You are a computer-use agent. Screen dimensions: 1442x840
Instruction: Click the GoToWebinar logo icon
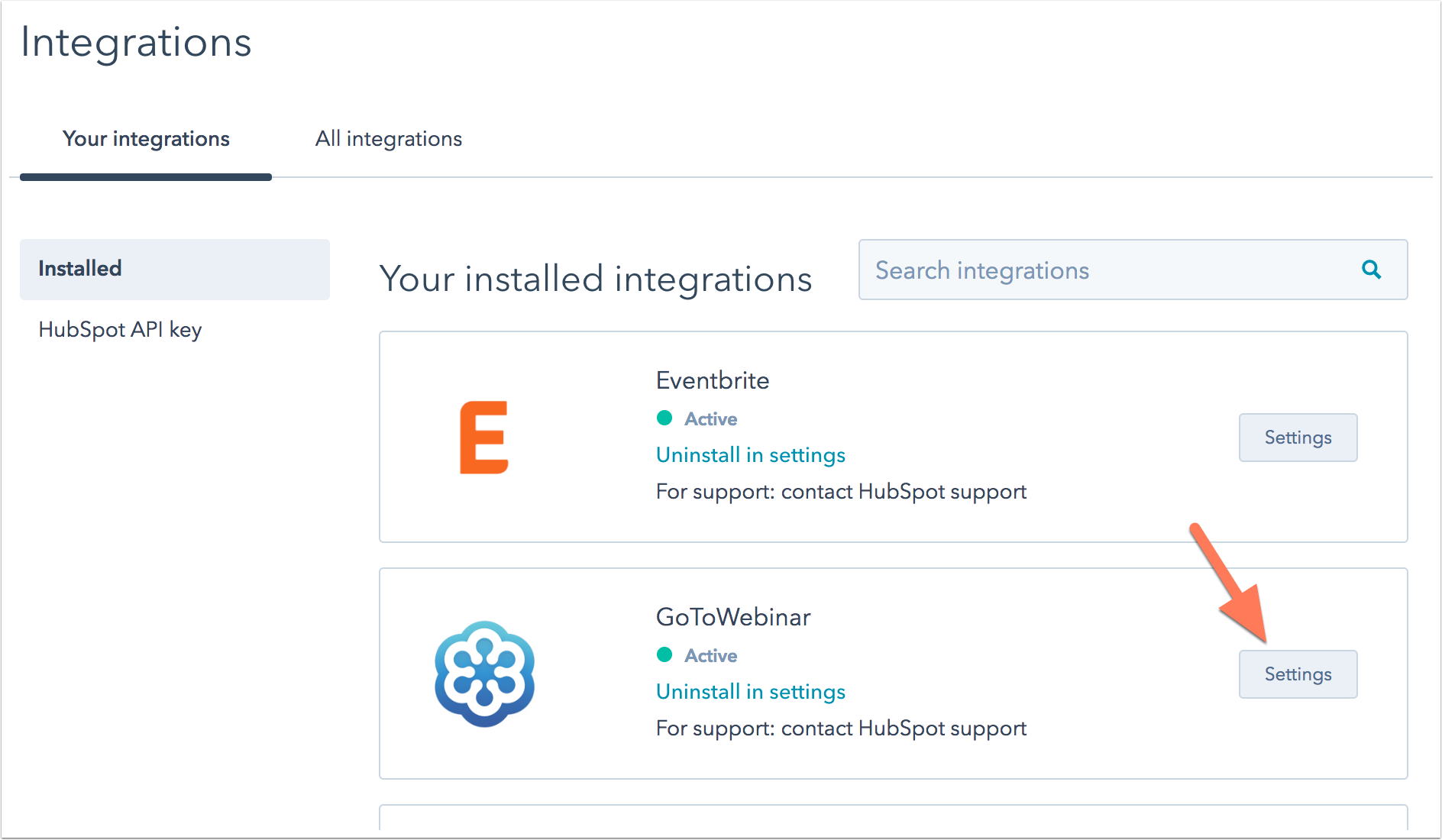484,674
